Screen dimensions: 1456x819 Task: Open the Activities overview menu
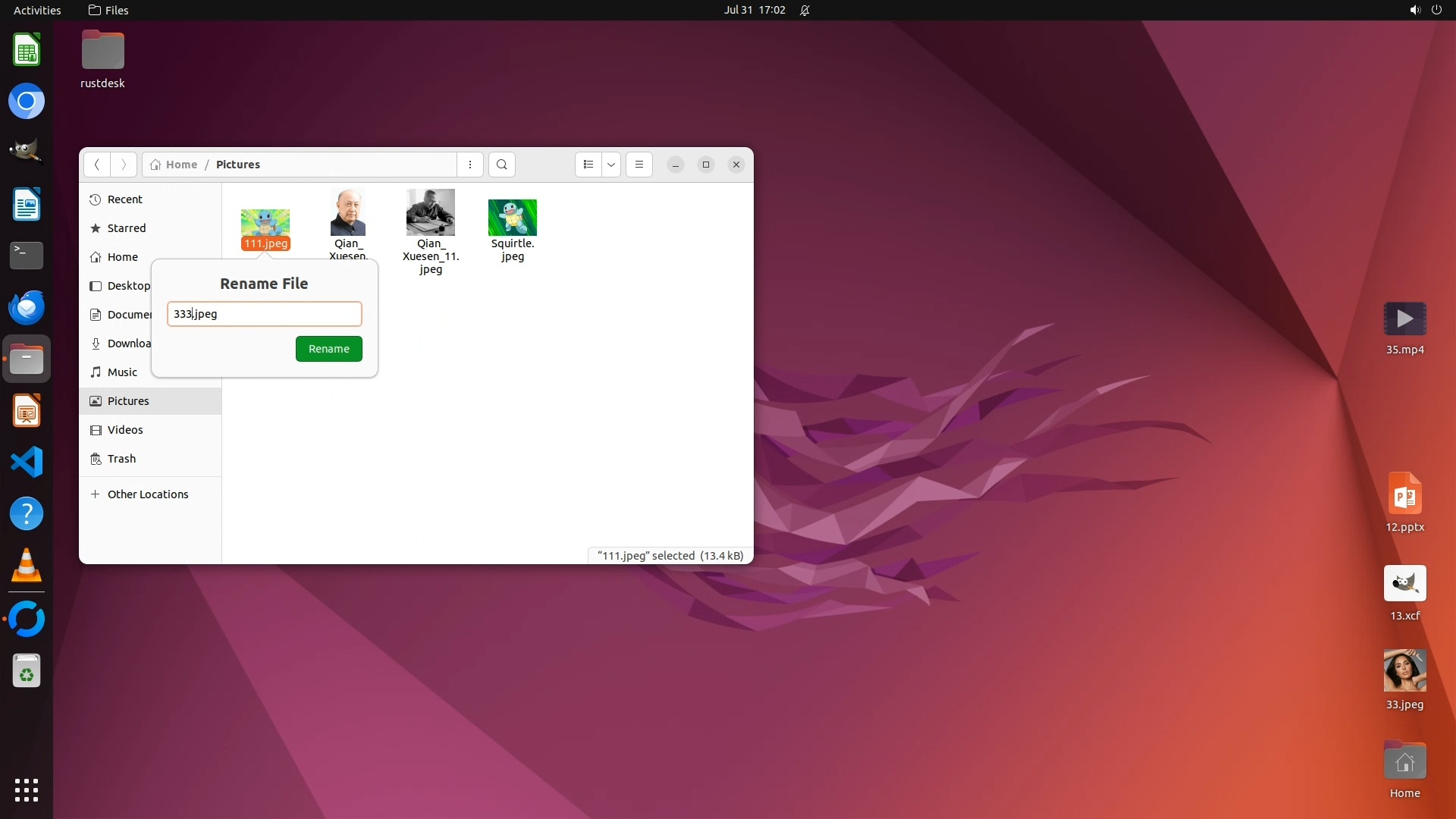point(37,10)
